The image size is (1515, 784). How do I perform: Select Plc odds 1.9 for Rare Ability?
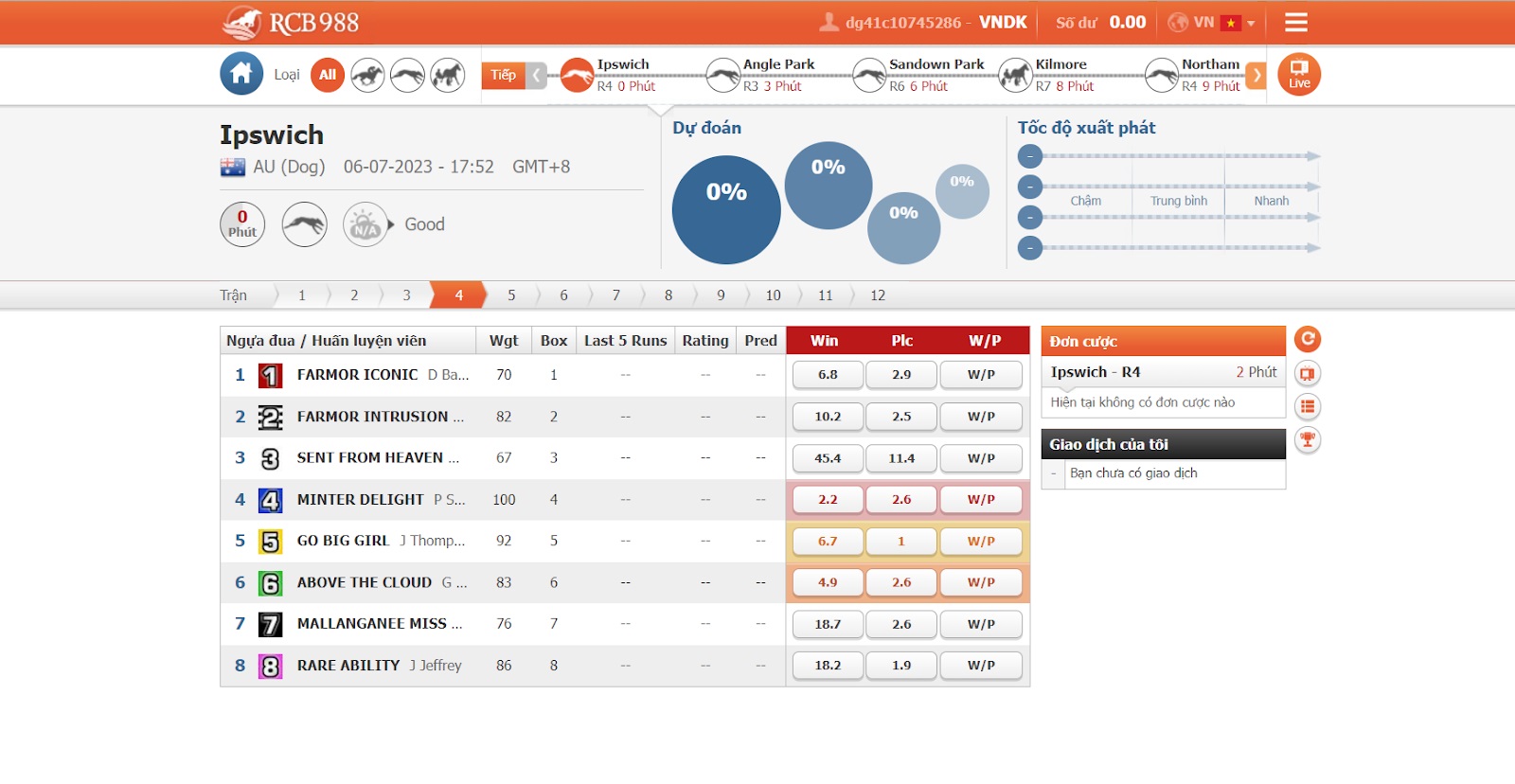tap(901, 666)
